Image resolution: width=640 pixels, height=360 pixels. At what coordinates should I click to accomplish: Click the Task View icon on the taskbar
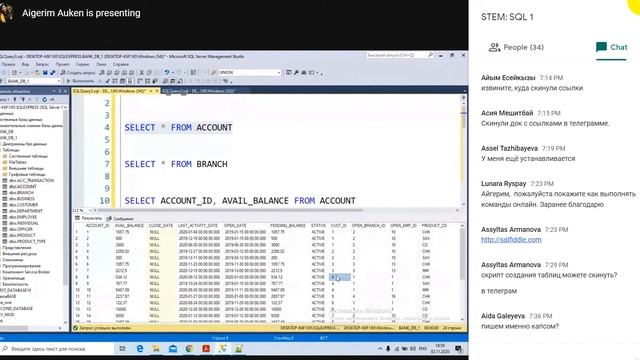pos(122,349)
